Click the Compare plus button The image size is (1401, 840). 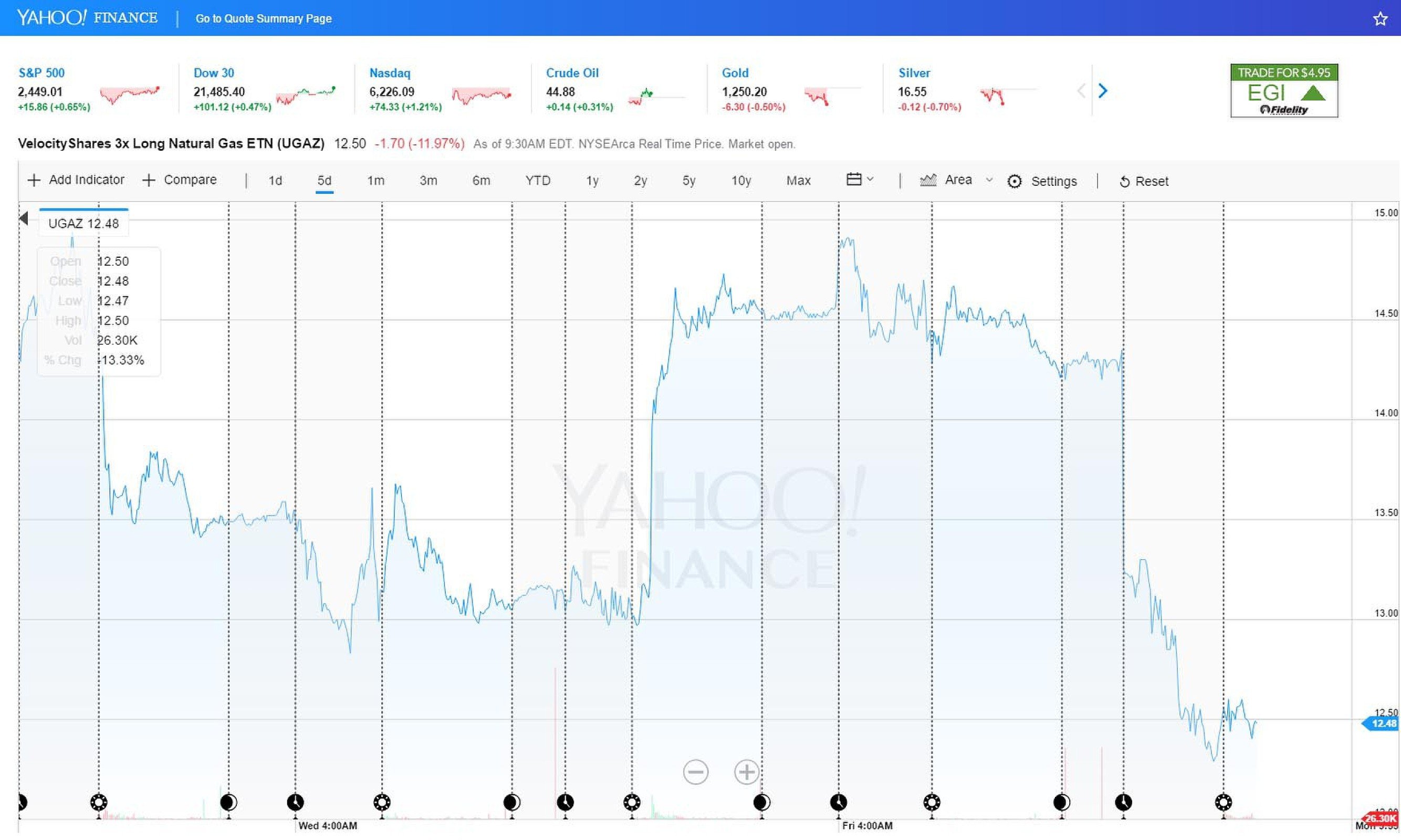180,180
